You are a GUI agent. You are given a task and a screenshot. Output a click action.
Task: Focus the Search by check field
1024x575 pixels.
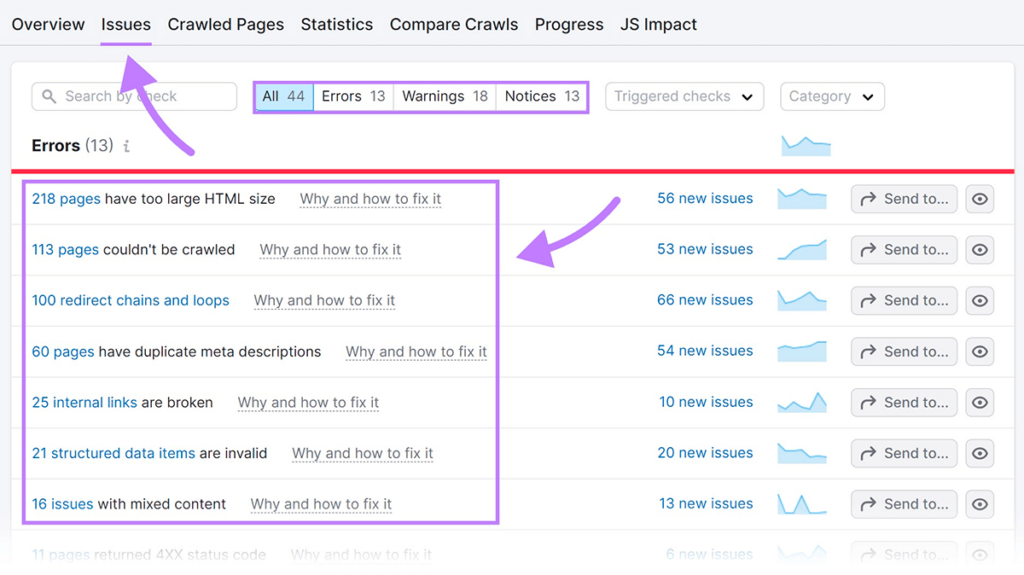click(x=134, y=96)
